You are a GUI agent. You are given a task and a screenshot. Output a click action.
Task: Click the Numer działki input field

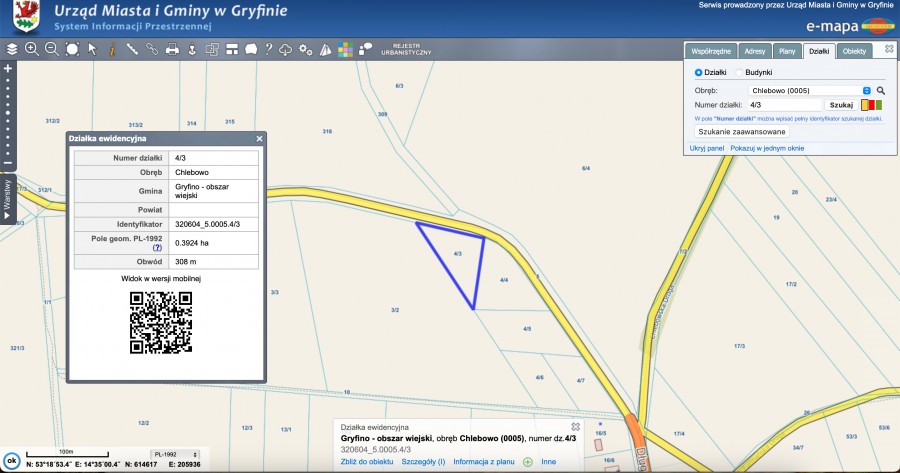tap(785, 104)
